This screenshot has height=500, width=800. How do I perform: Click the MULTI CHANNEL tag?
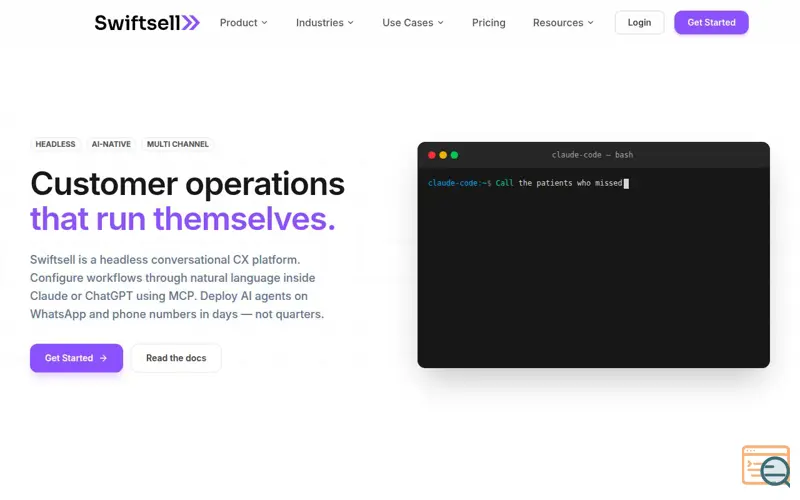(178, 144)
